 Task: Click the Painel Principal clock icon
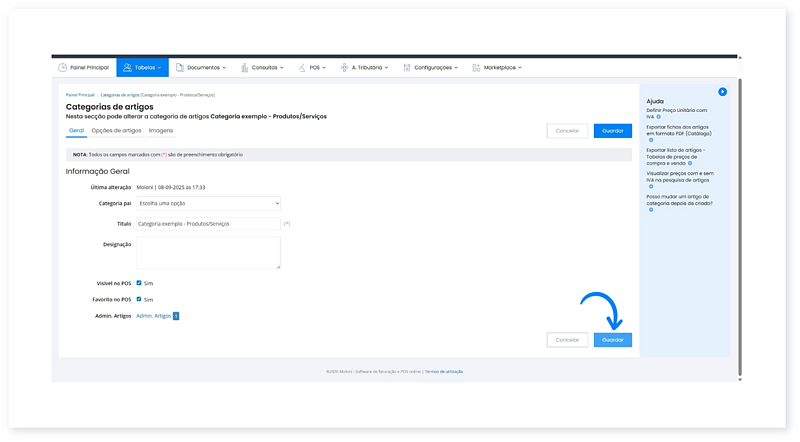pos(63,68)
